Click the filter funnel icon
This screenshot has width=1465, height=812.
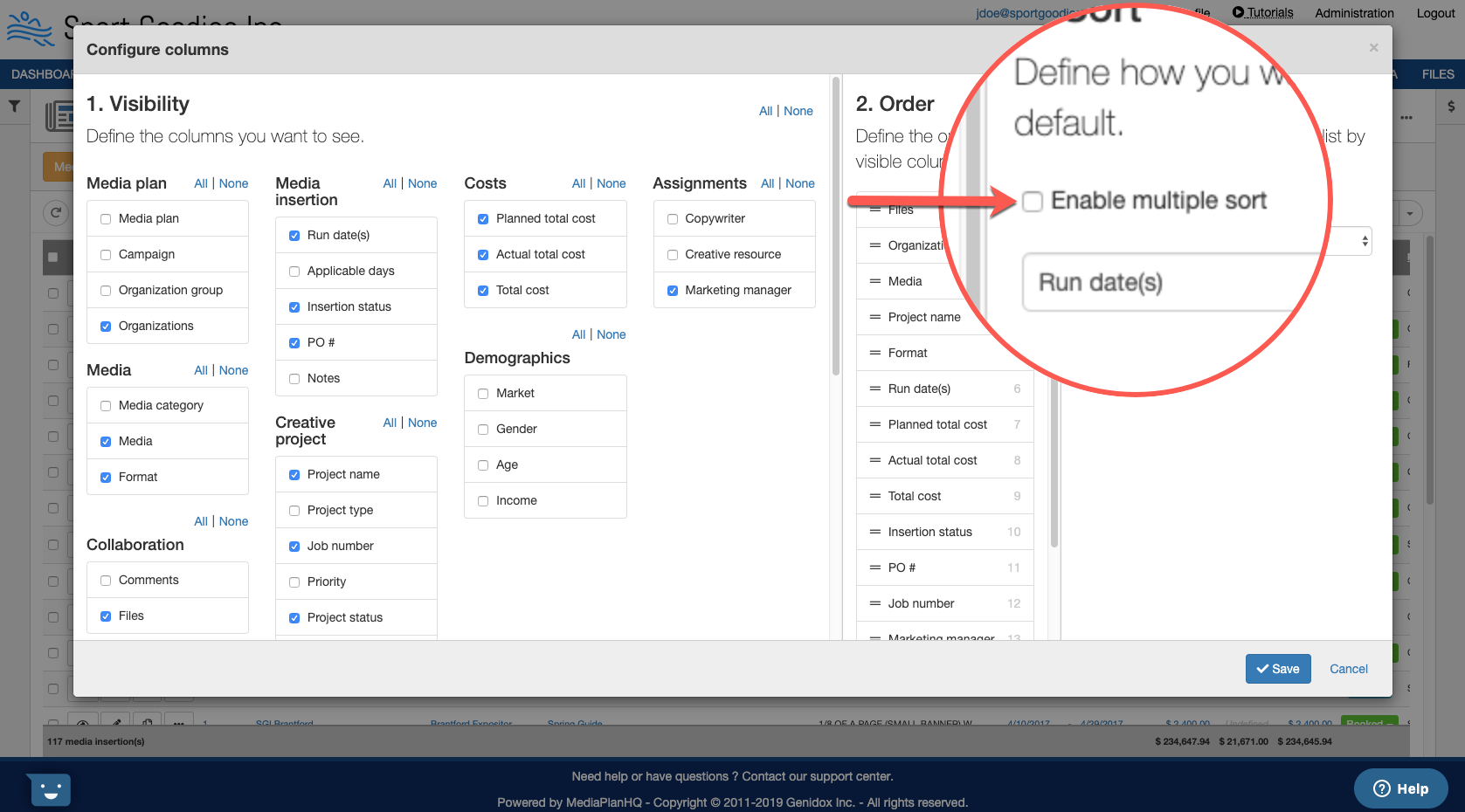pos(15,106)
